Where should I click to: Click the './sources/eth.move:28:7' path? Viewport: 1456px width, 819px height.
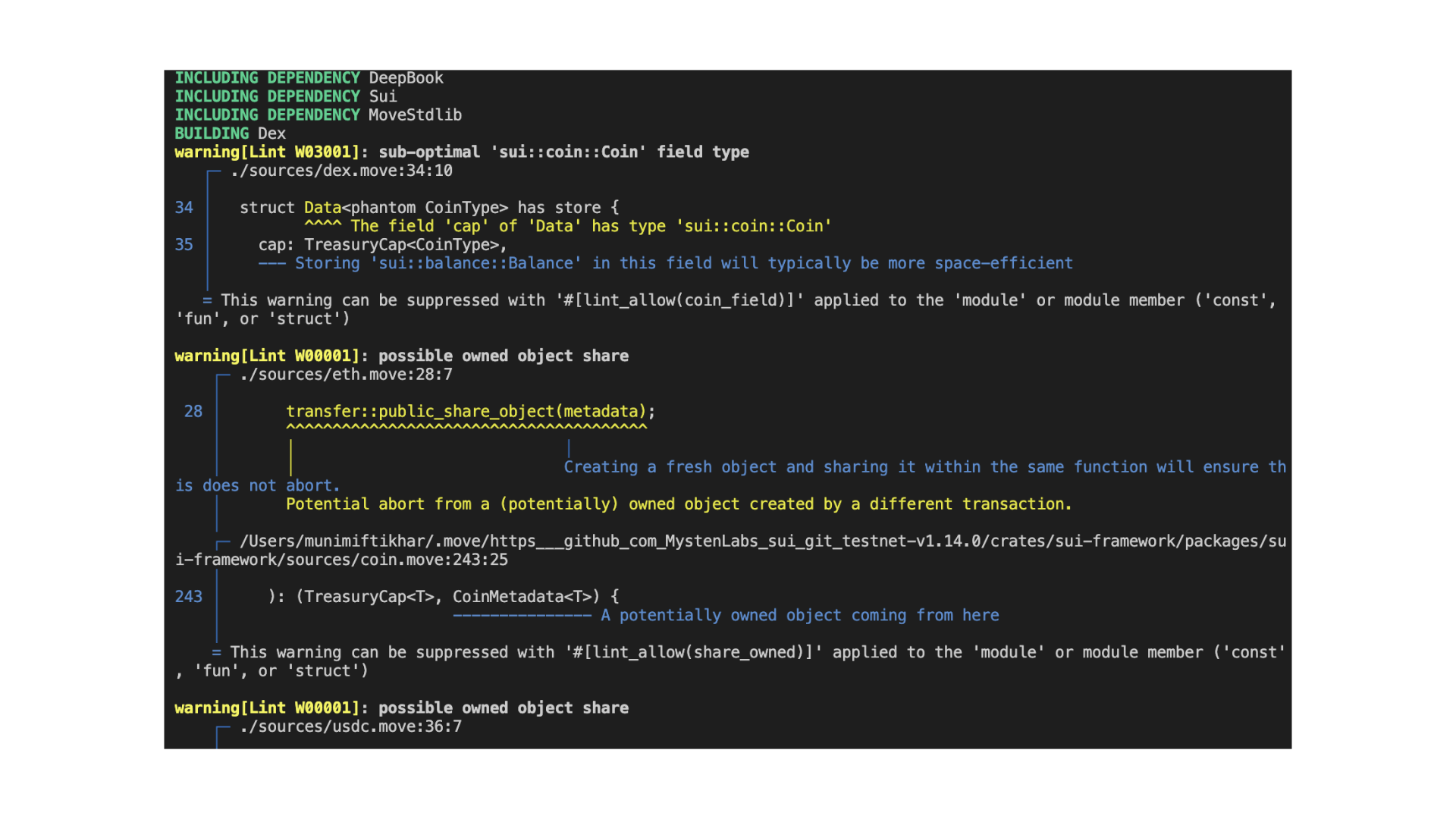[346, 375]
